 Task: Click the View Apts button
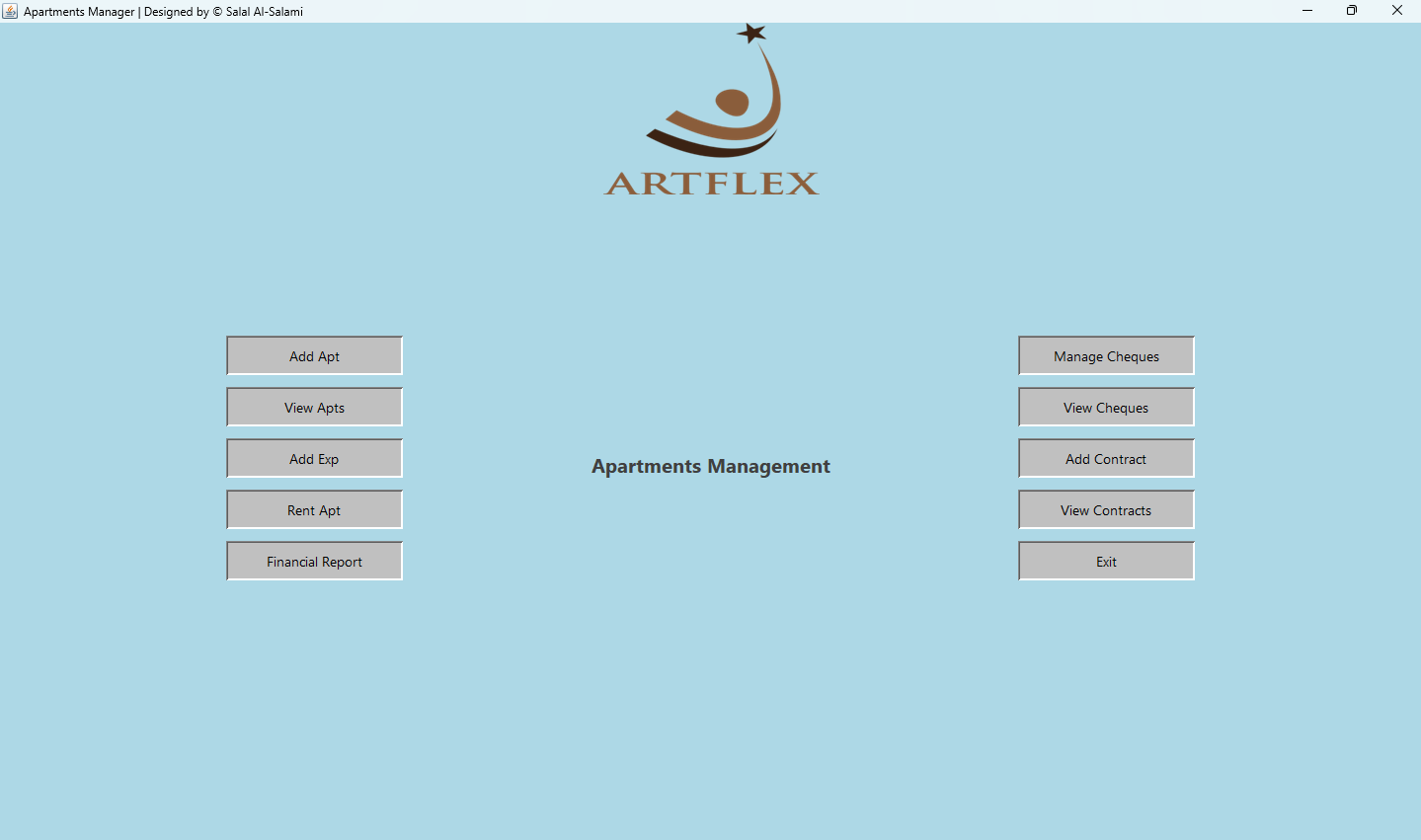[x=313, y=407]
